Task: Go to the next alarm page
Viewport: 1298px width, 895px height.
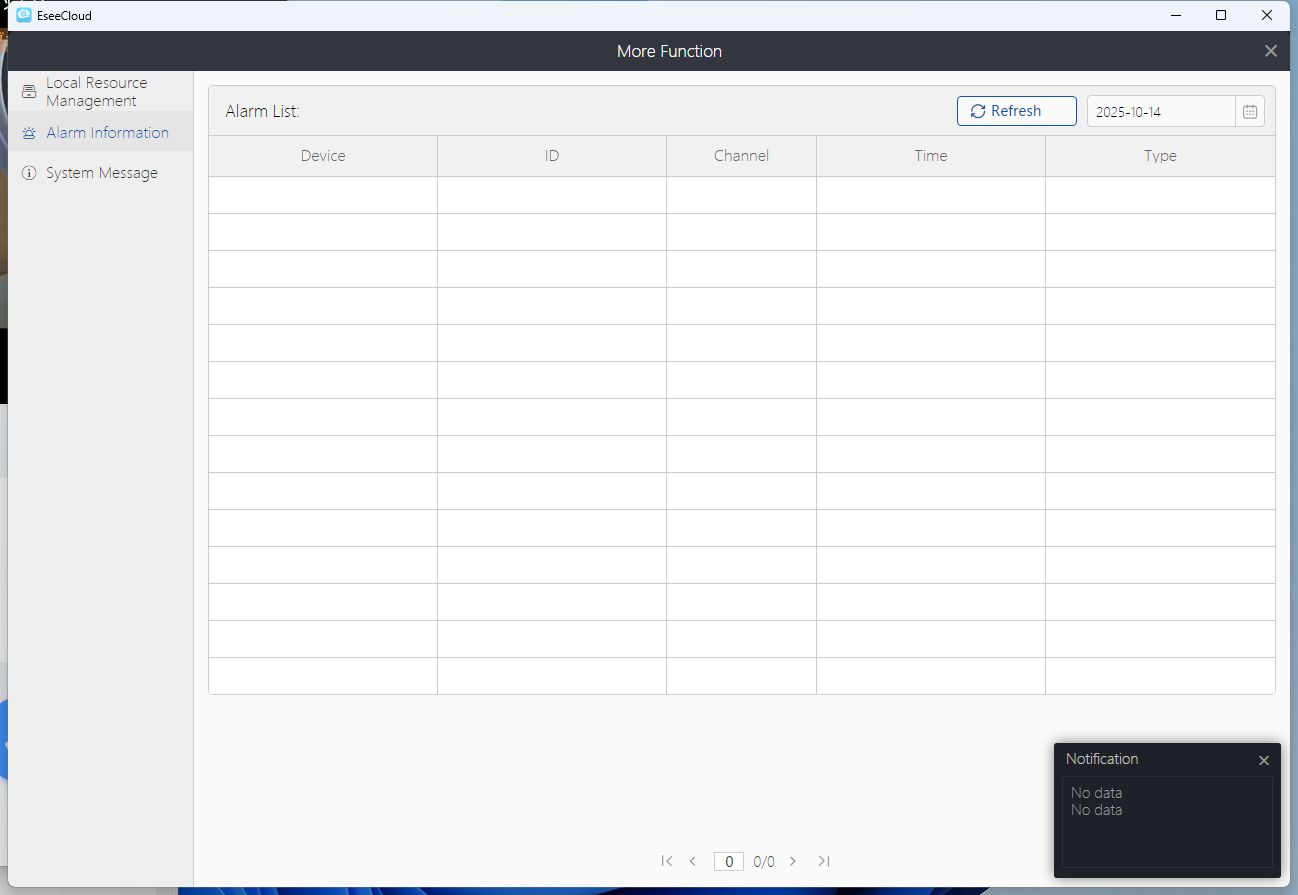Action: click(x=793, y=861)
